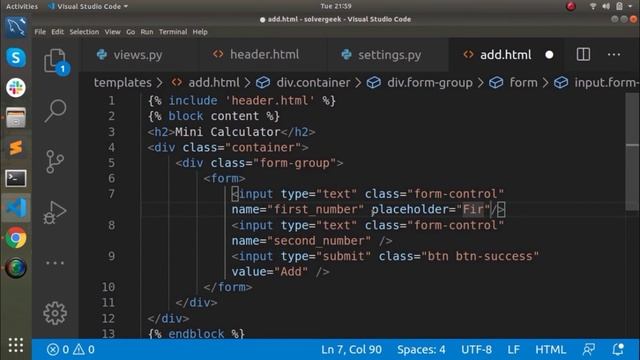
Task: Change end of line sequence LF
Action: tap(513, 349)
